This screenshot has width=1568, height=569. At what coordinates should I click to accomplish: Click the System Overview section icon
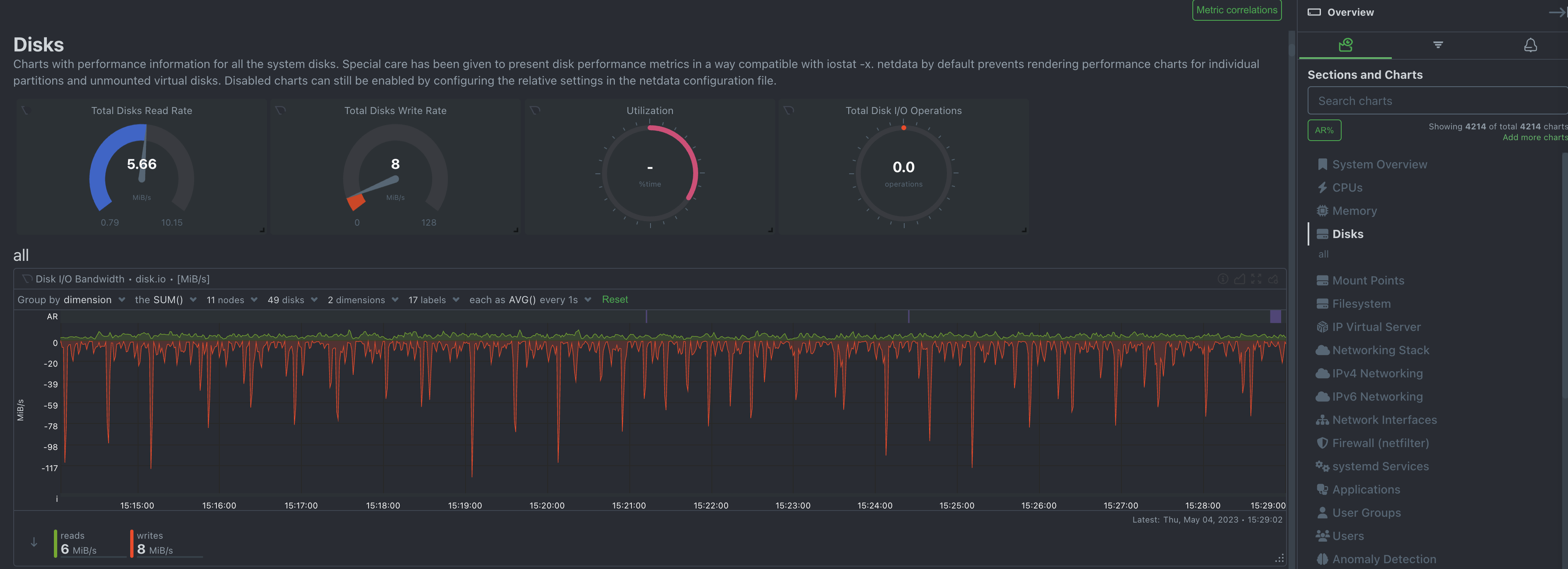1322,164
